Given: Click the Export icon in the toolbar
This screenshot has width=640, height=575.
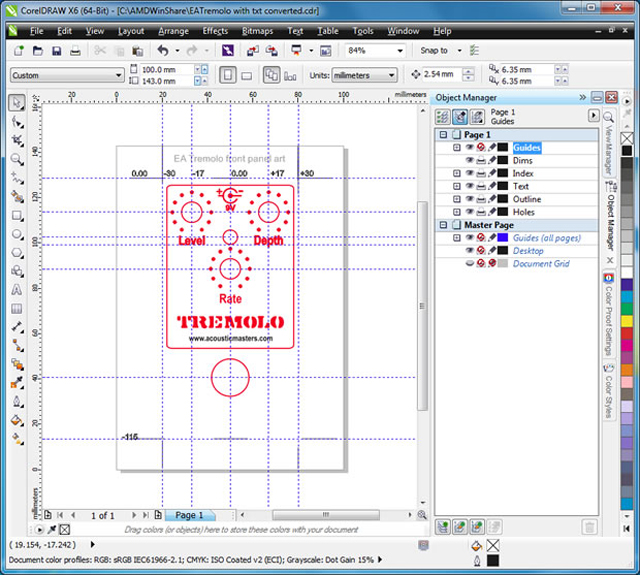Looking at the screenshot, I should [271, 51].
